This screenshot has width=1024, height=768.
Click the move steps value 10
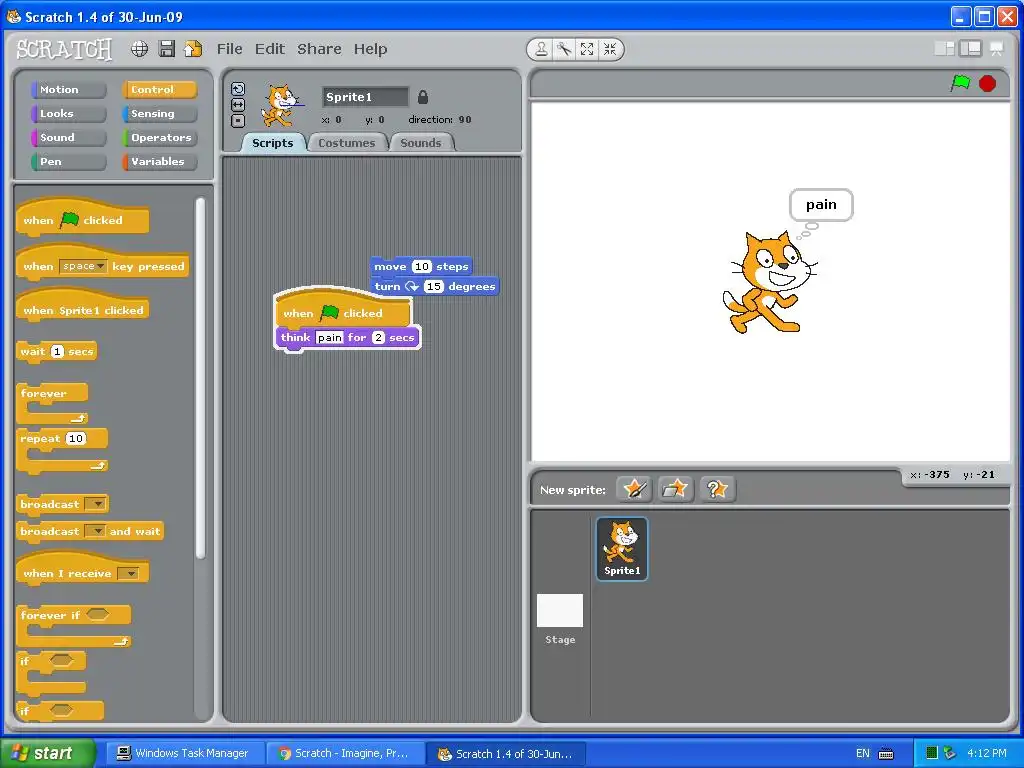click(x=422, y=266)
